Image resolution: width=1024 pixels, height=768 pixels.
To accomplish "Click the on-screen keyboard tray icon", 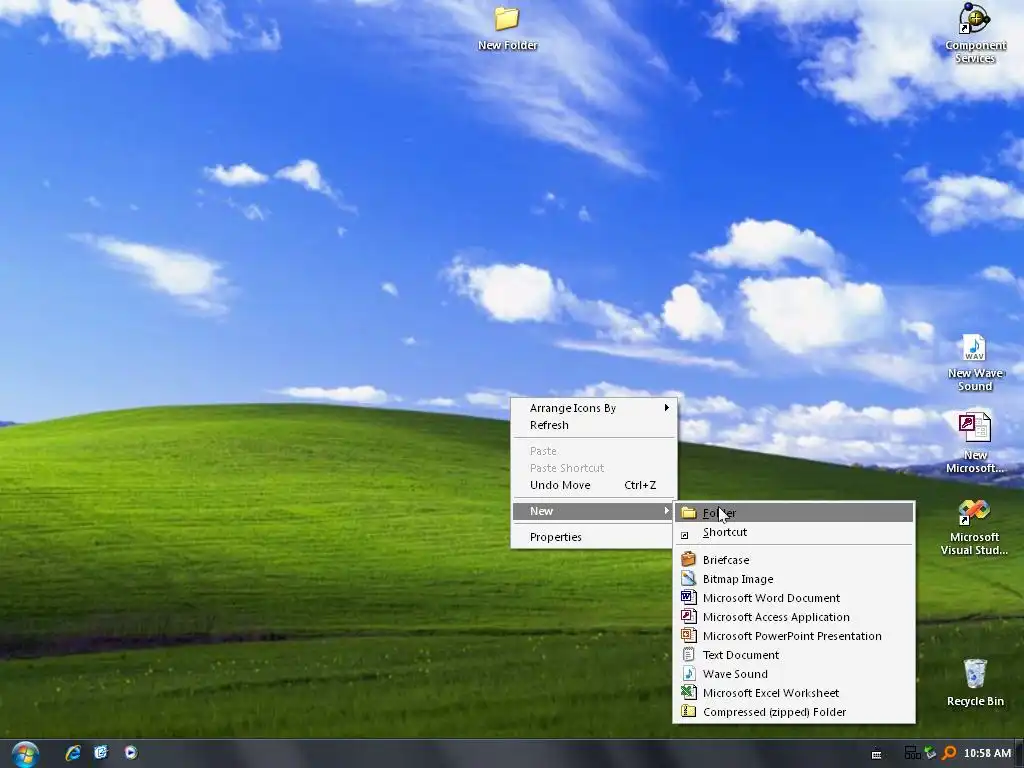I will (876, 754).
